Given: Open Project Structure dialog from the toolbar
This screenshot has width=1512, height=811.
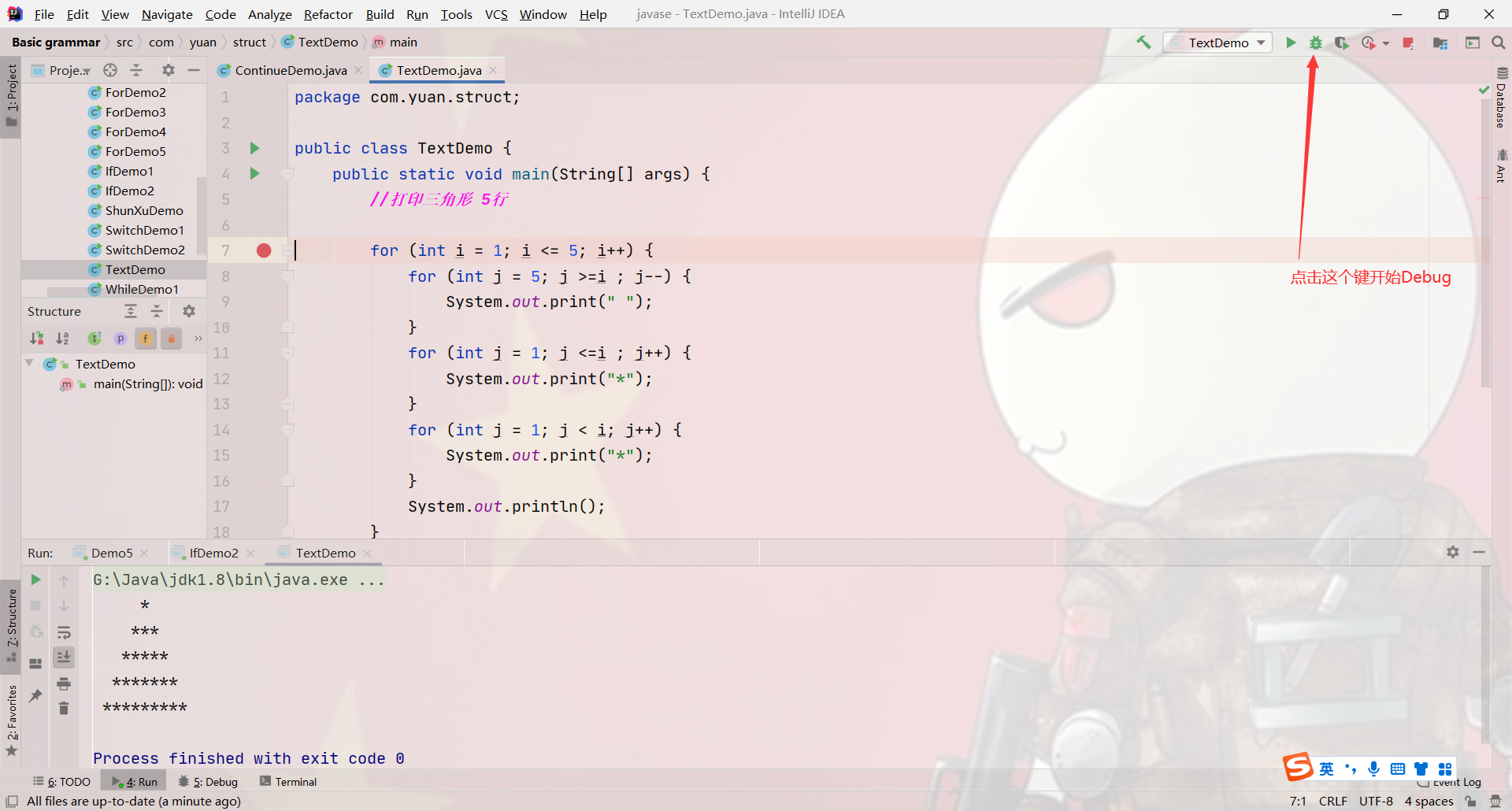Looking at the screenshot, I should click(1440, 43).
